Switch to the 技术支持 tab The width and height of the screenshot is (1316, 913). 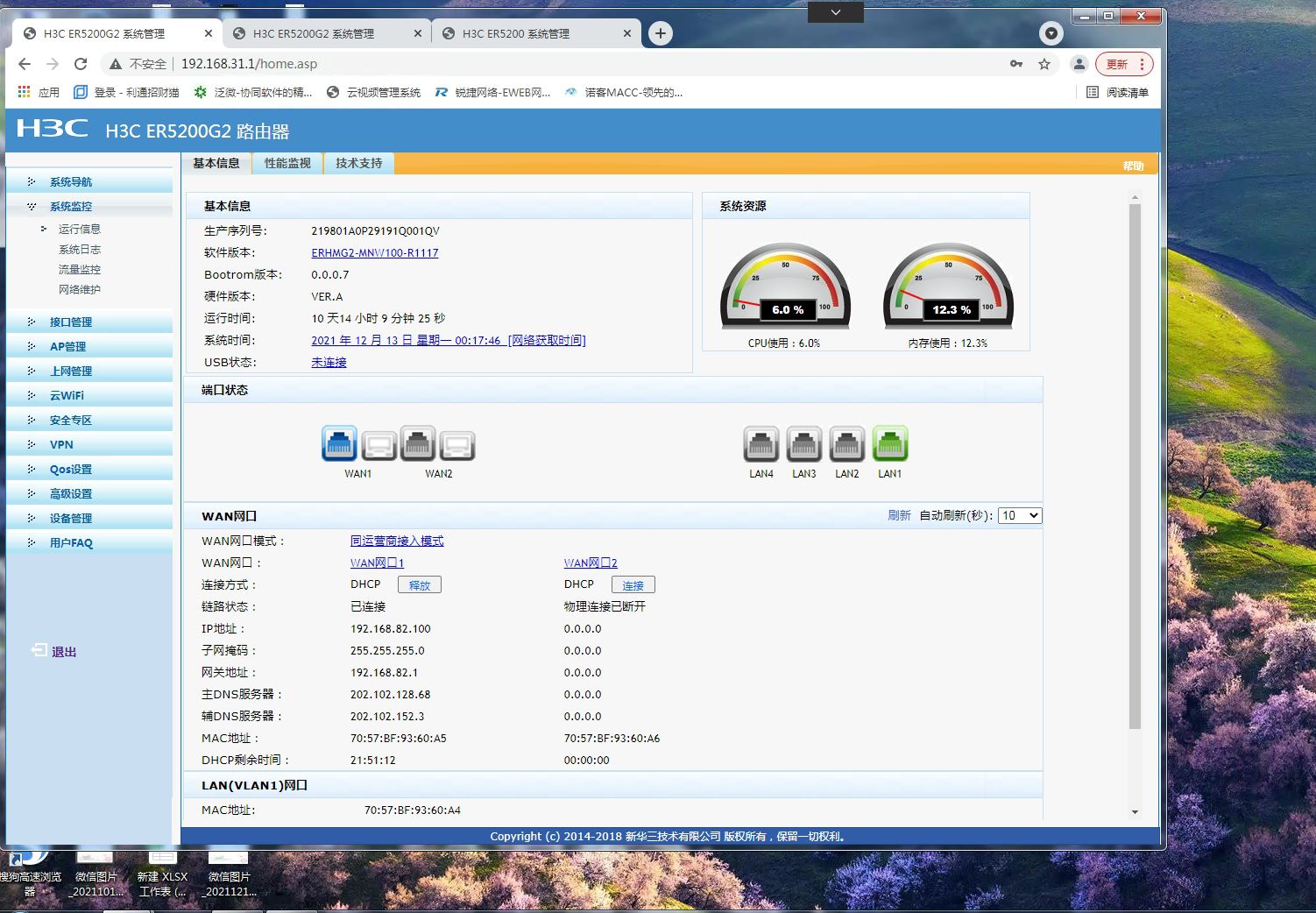358,163
